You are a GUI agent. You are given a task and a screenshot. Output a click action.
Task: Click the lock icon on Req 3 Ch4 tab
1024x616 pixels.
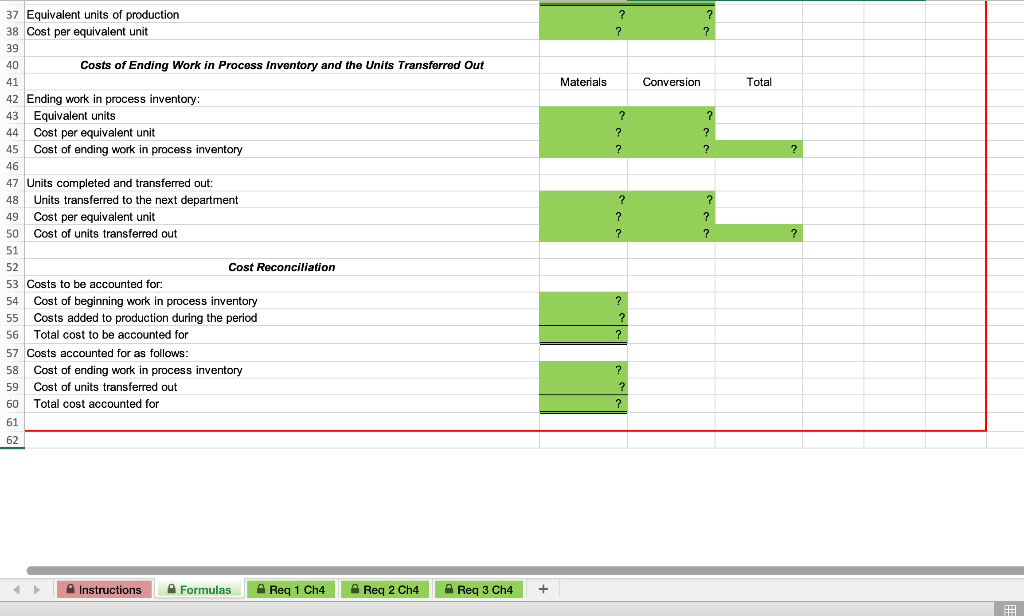[445, 589]
